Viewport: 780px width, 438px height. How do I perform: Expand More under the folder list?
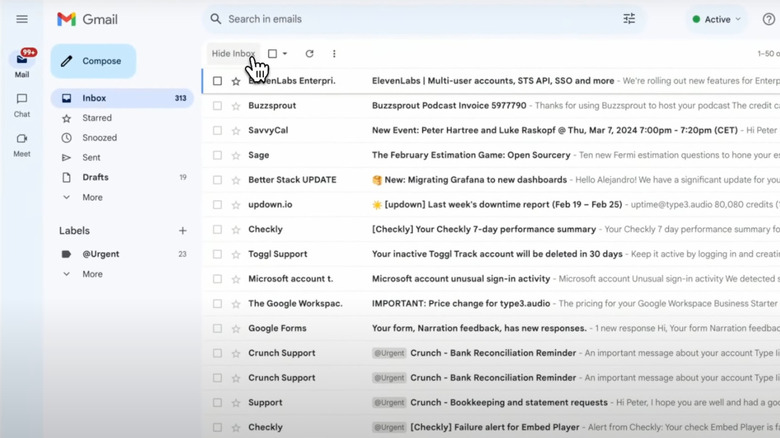[92, 197]
